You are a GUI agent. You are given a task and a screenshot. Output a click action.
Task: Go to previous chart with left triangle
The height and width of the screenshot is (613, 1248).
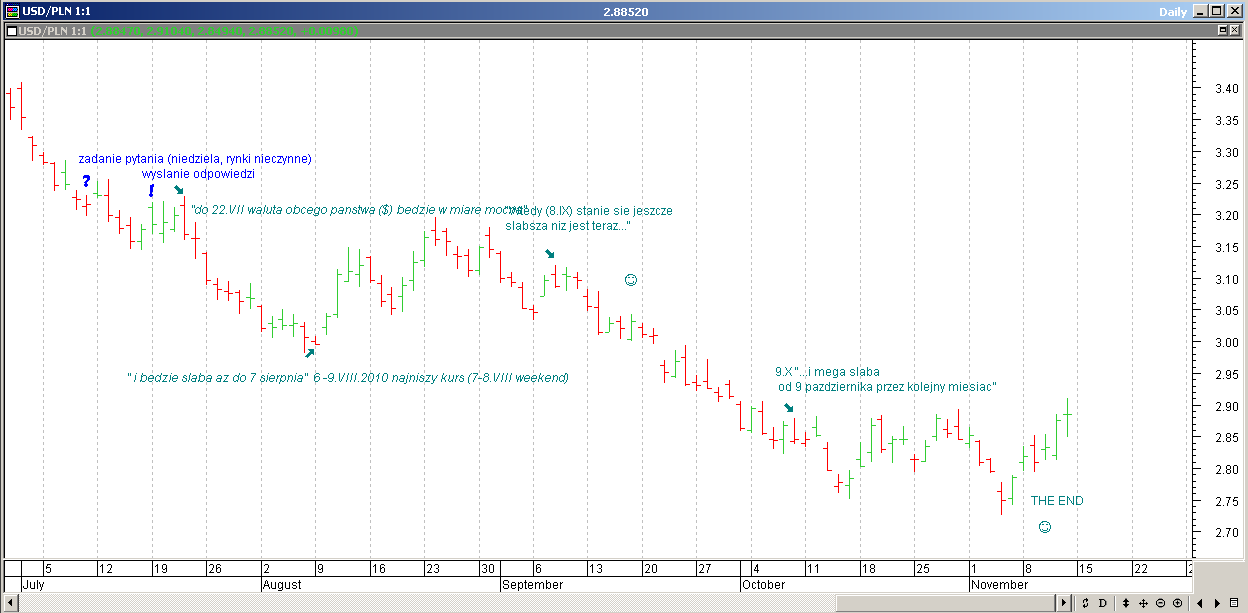1201,603
